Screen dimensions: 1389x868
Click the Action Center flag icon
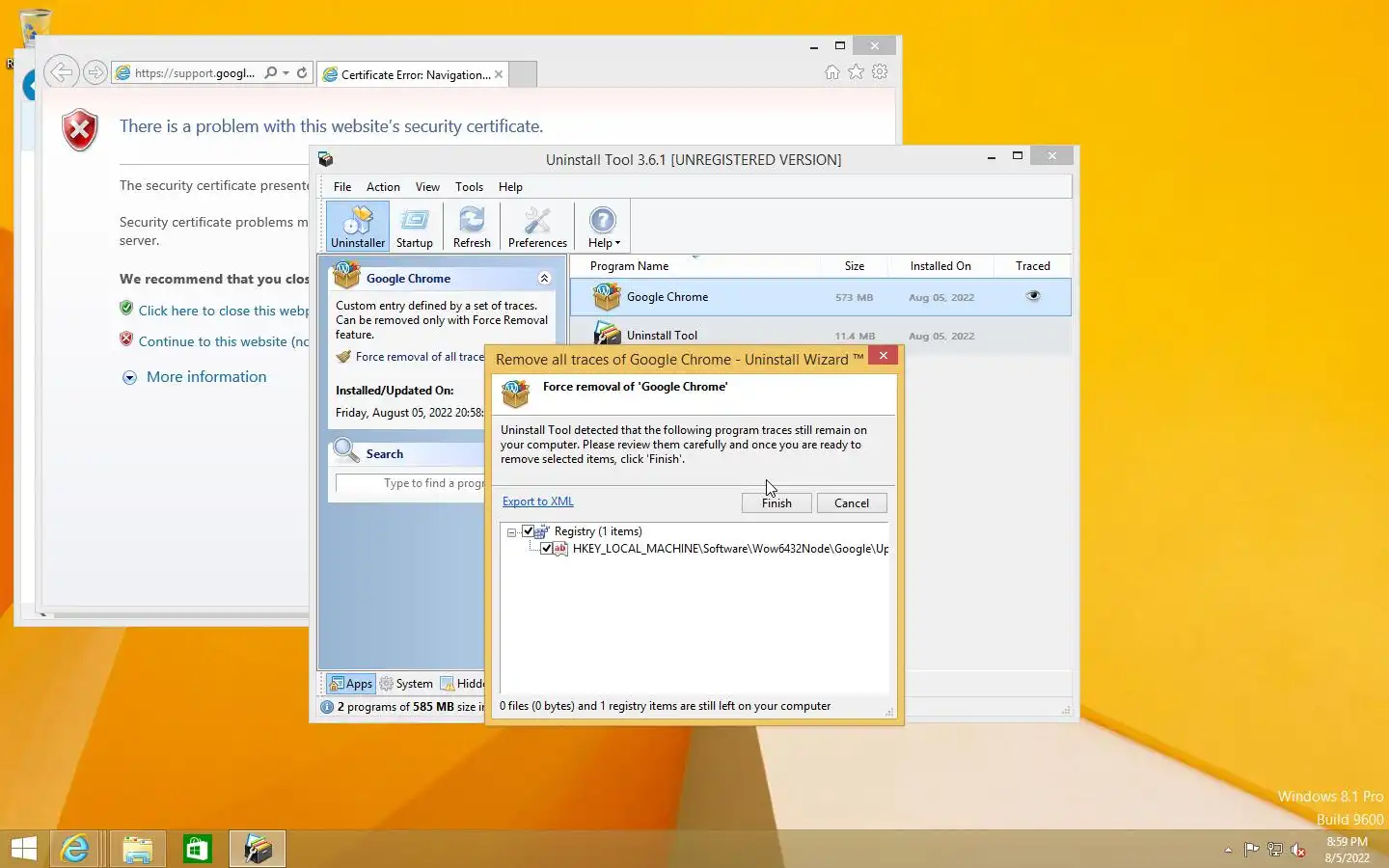1251,850
